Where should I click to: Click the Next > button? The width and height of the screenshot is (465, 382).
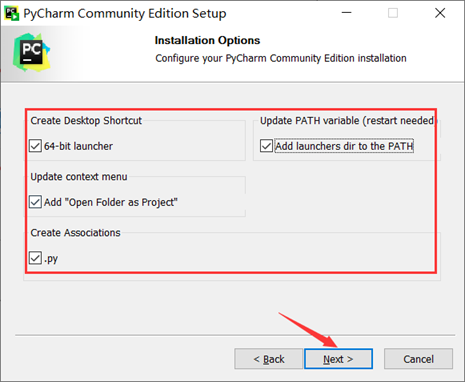click(x=338, y=359)
